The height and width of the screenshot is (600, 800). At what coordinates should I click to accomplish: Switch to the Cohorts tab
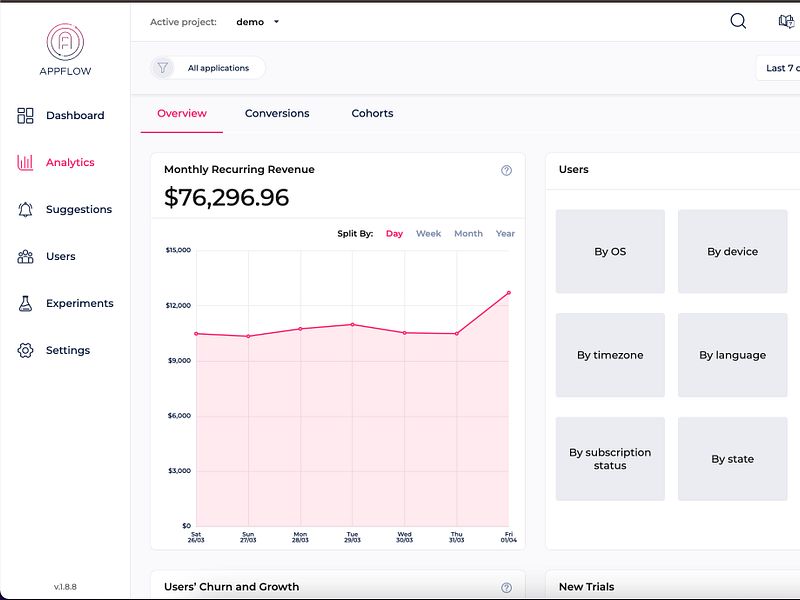[372, 113]
